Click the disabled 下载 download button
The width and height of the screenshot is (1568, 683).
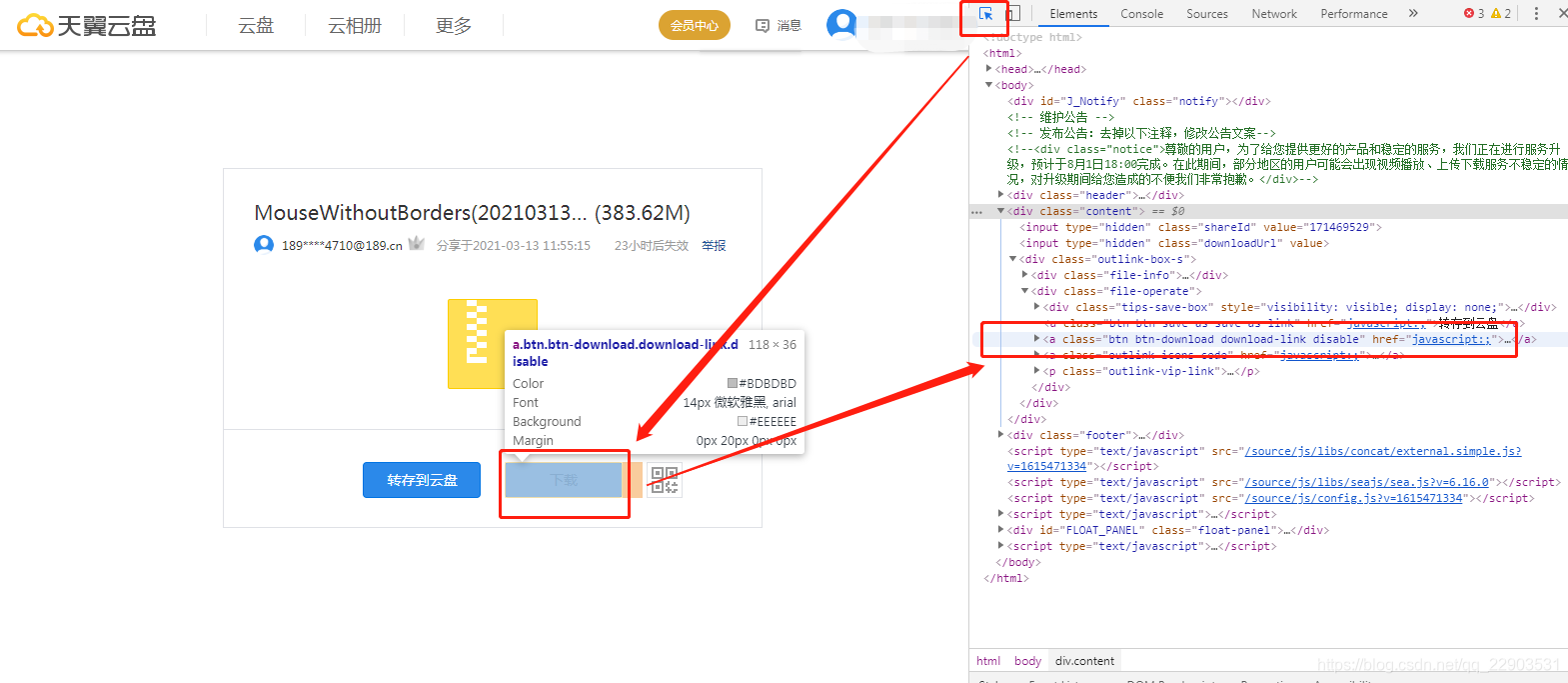tap(564, 480)
